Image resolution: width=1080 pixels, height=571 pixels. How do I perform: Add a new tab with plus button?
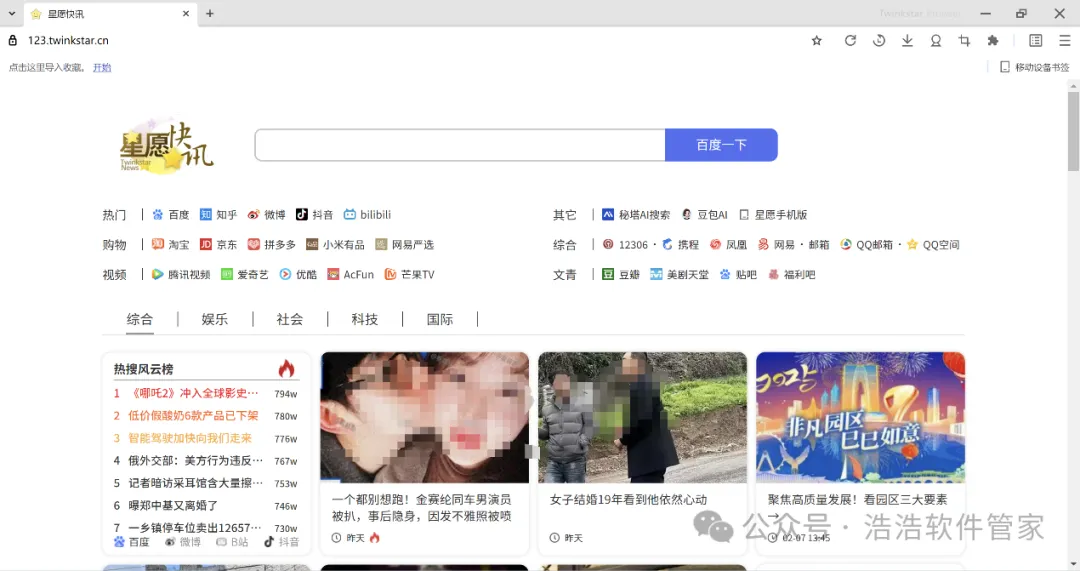tap(209, 13)
